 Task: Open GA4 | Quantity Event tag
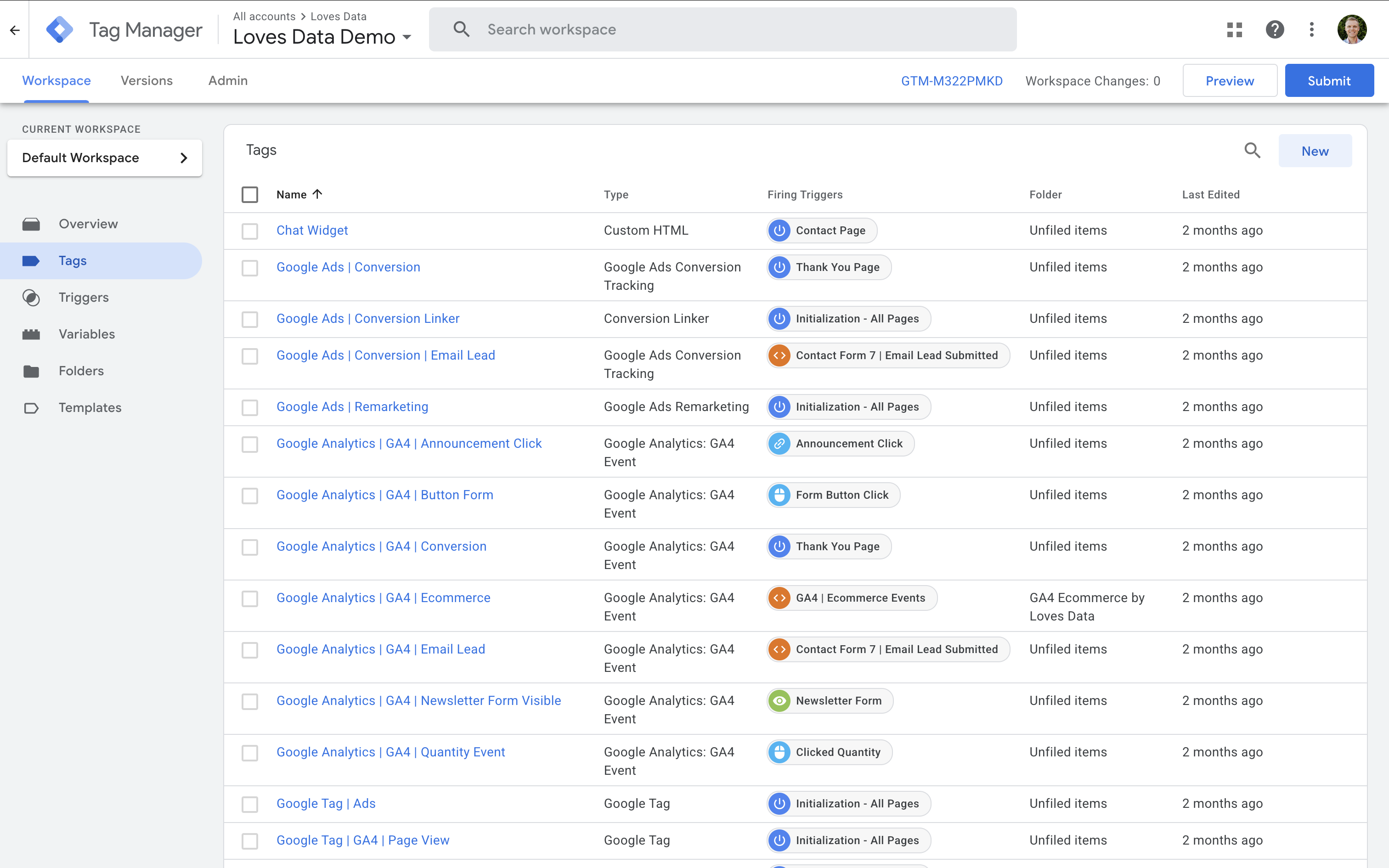(390, 752)
